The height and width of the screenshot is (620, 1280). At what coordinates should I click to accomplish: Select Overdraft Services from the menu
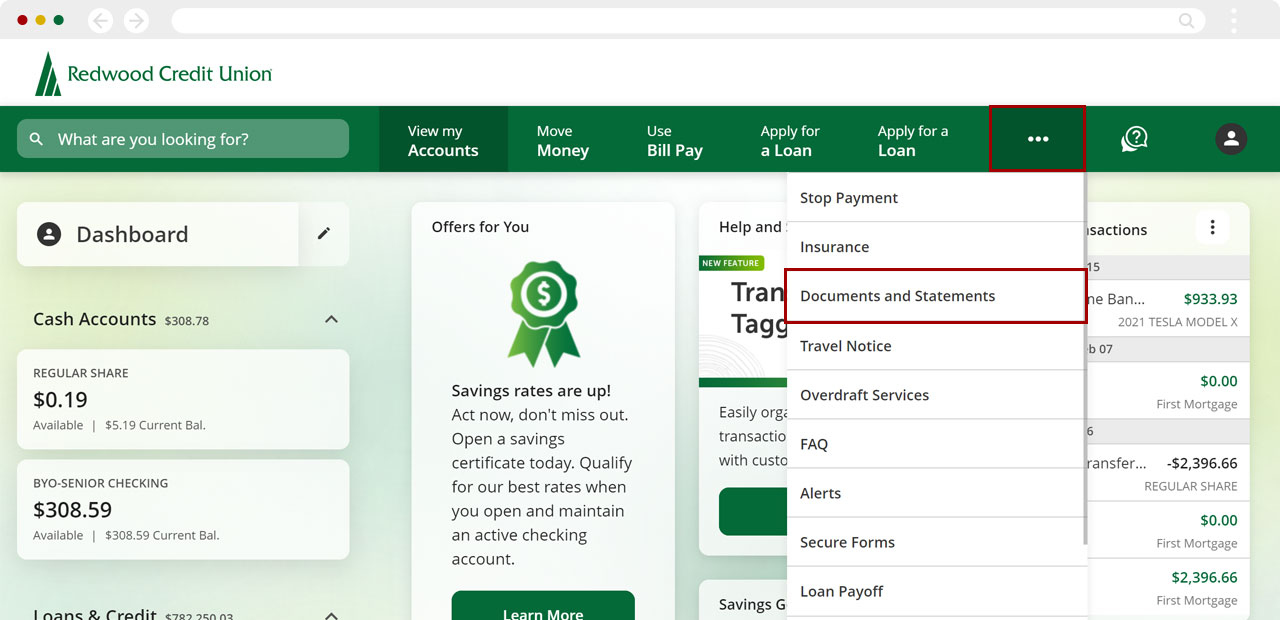point(935,395)
